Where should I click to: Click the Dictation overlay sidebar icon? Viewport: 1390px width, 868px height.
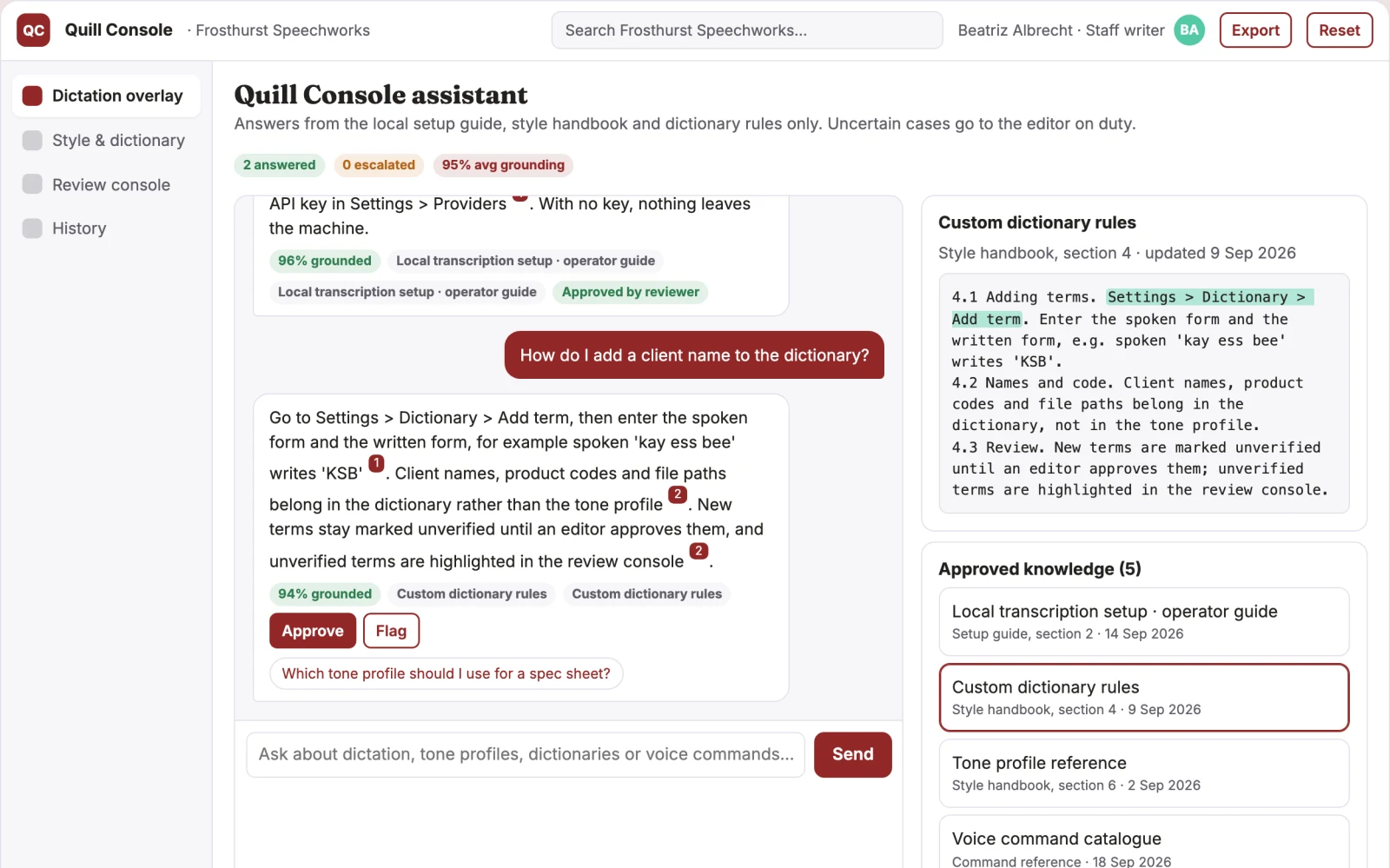coord(32,96)
